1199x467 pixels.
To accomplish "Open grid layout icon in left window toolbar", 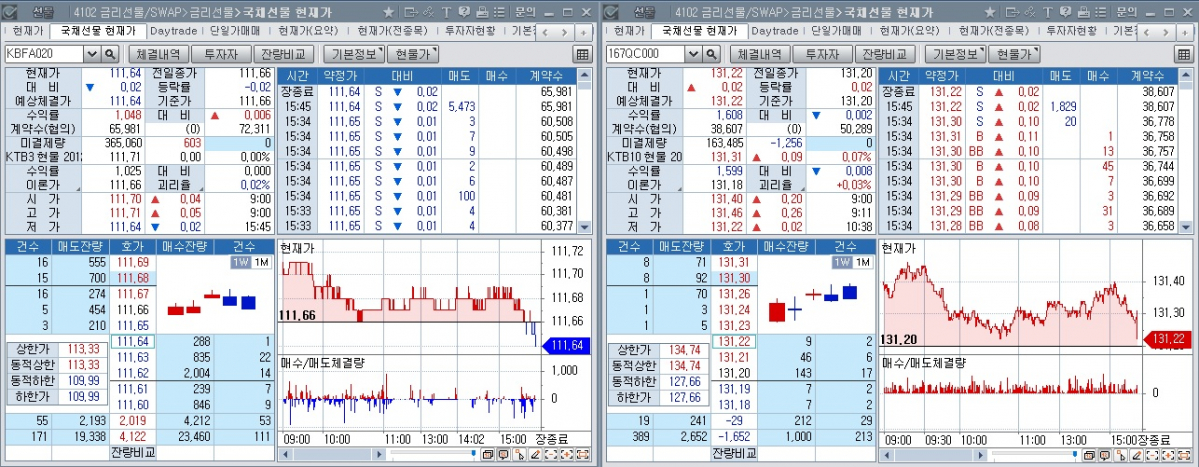I will pyautogui.click(x=582, y=54).
